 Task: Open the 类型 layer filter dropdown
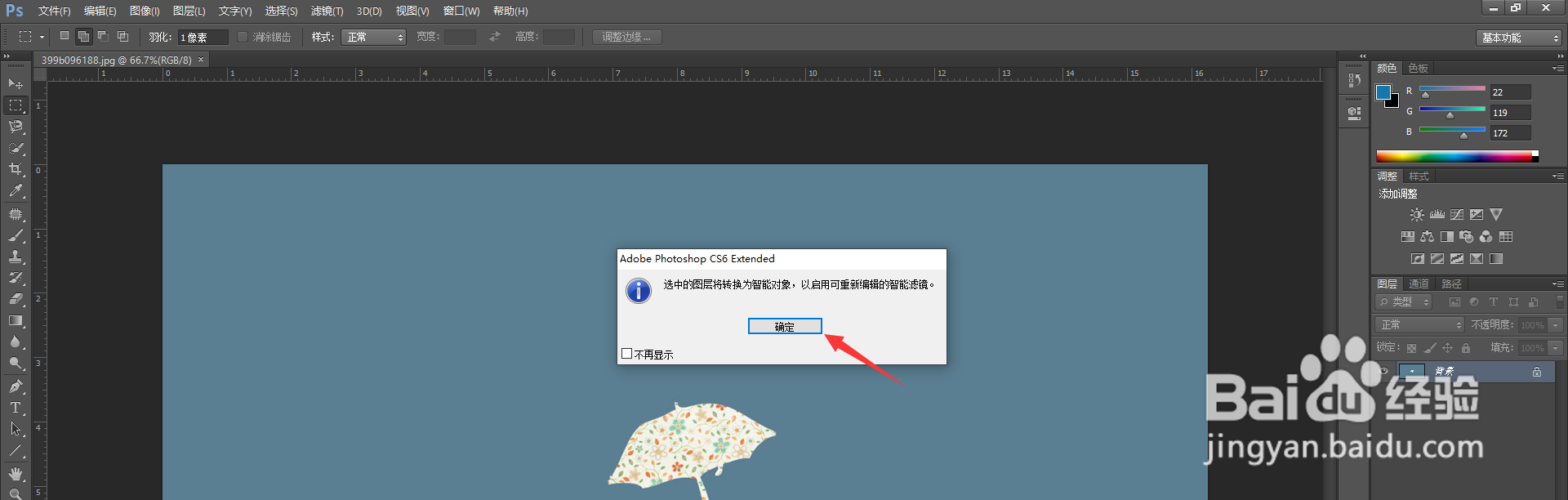[x=1404, y=302]
